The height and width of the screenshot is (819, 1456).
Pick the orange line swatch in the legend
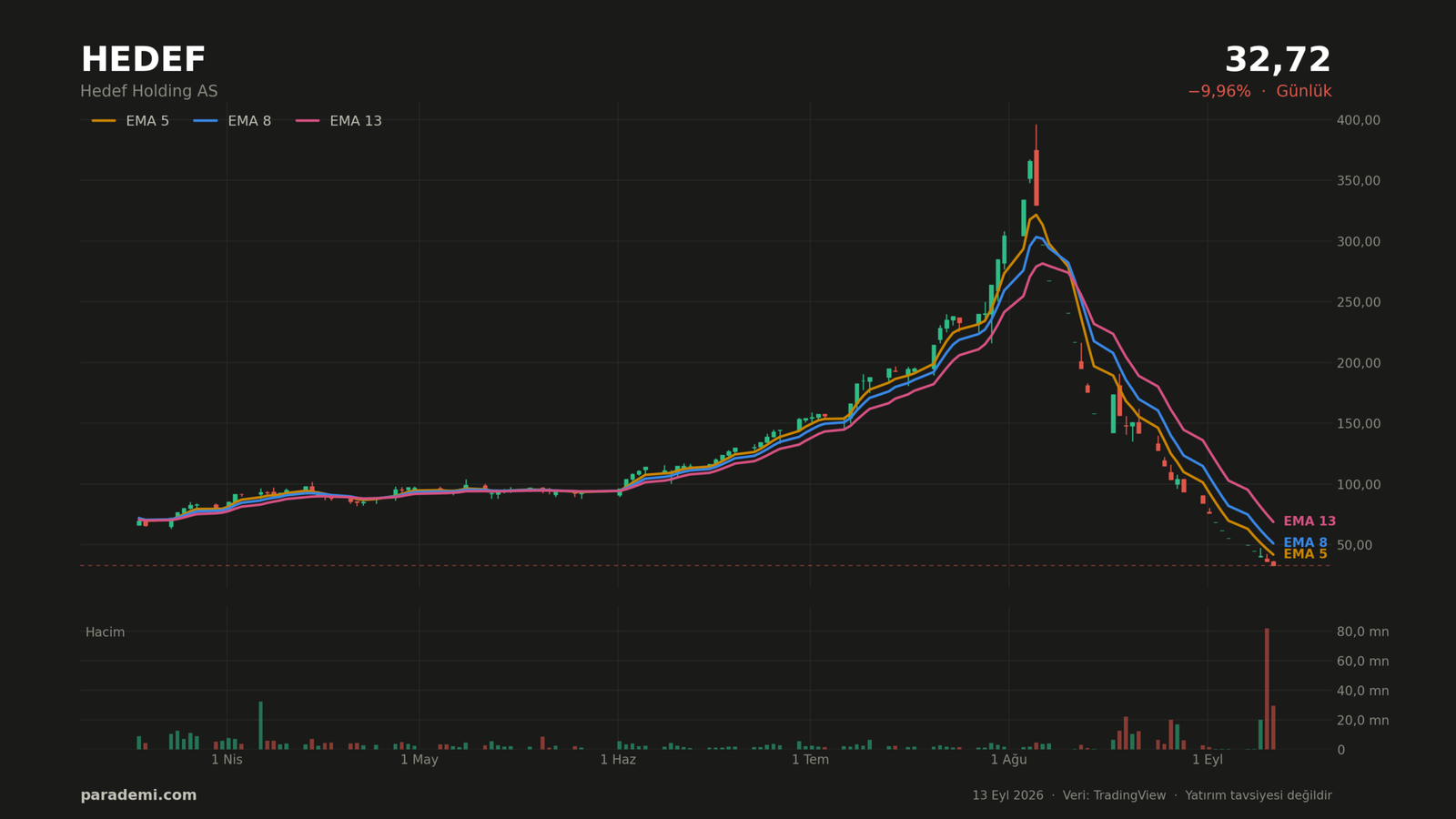(x=104, y=121)
